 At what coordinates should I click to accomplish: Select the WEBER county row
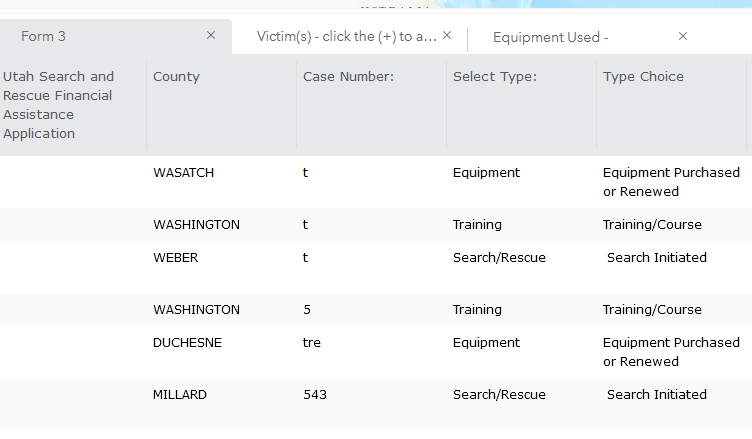click(176, 258)
